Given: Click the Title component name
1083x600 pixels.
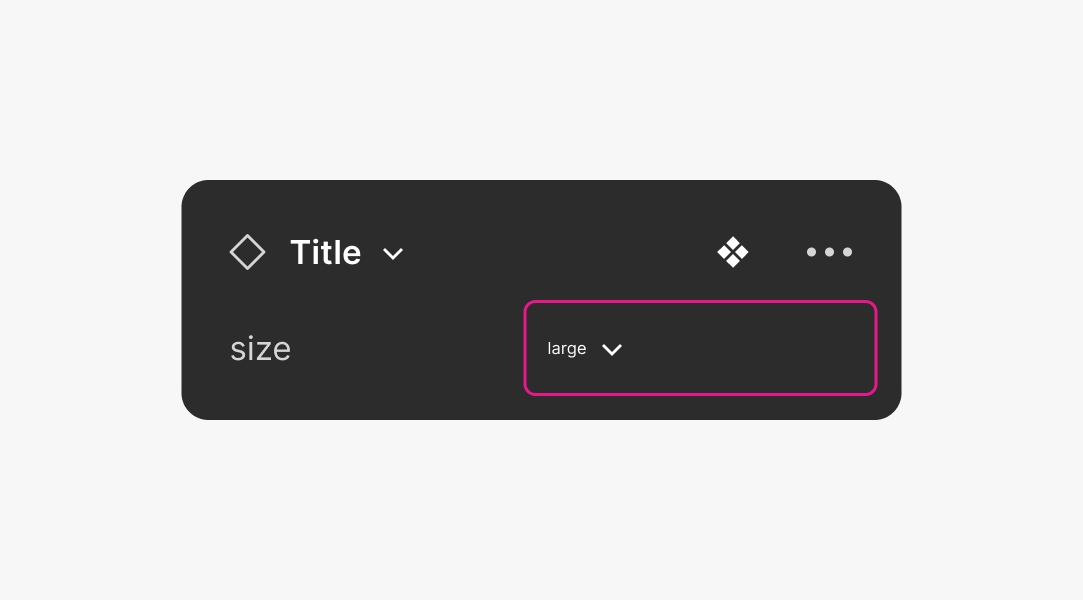Looking at the screenshot, I should (x=325, y=252).
